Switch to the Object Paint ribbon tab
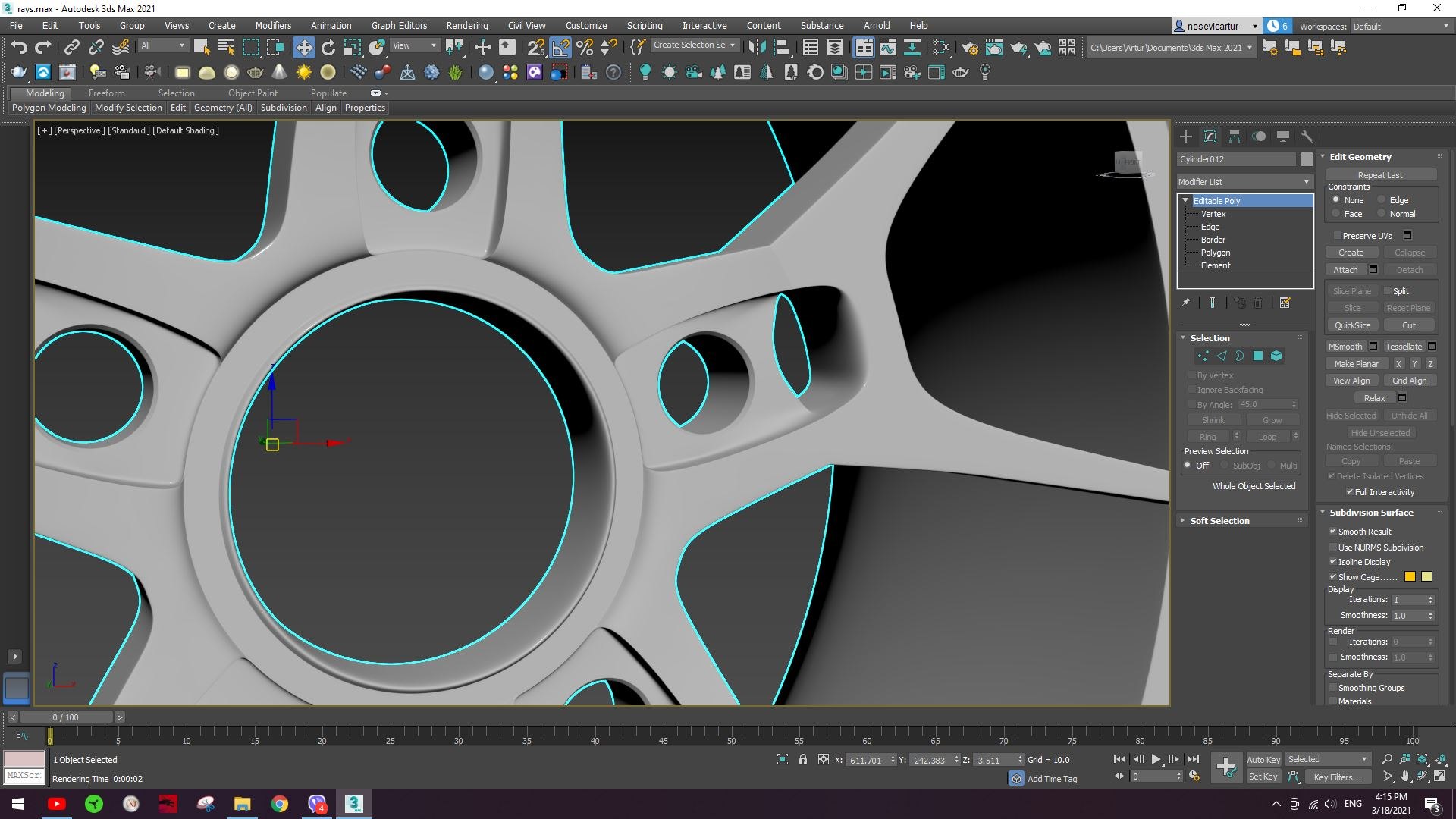The width and height of the screenshot is (1456, 819). coord(253,93)
